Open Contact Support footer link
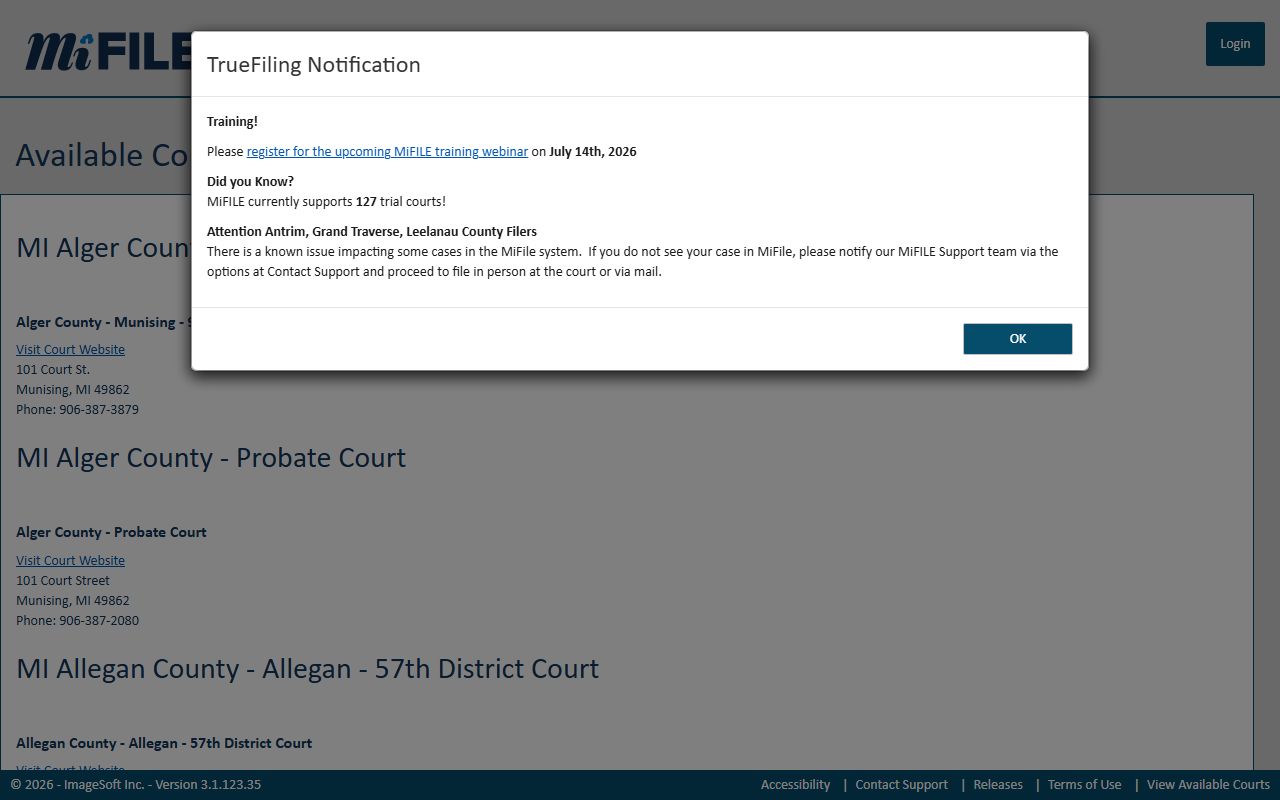Viewport: 1280px width, 800px height. click(901, 785)
